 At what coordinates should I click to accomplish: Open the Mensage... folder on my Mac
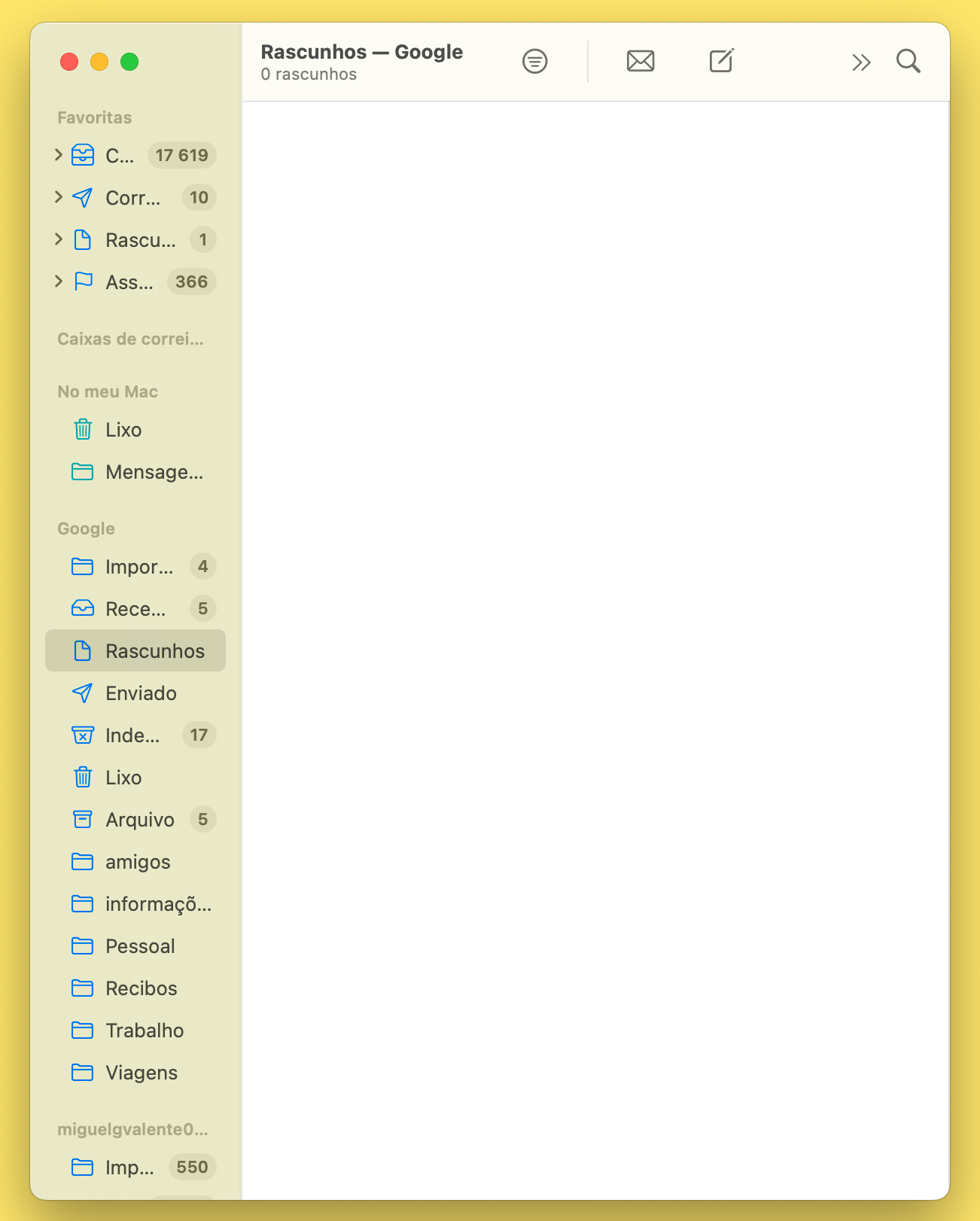(x=135, y=472)
